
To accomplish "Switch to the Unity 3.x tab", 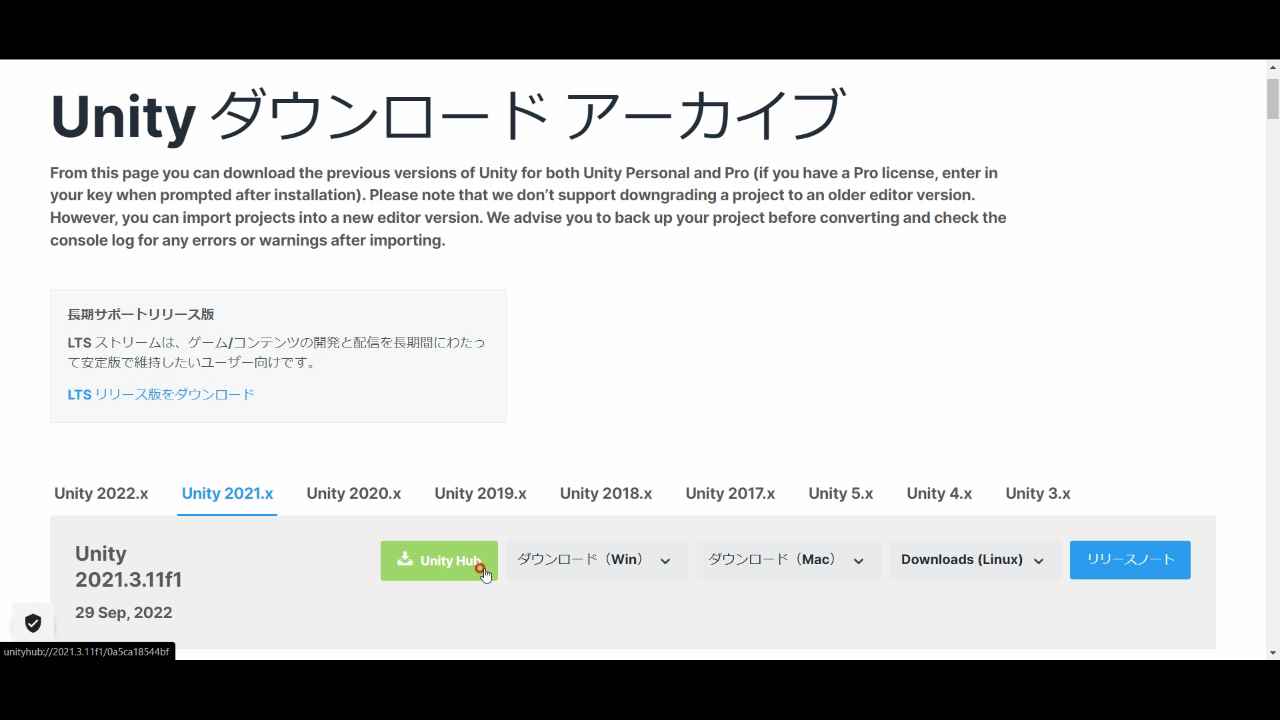I will point(1038,493).
